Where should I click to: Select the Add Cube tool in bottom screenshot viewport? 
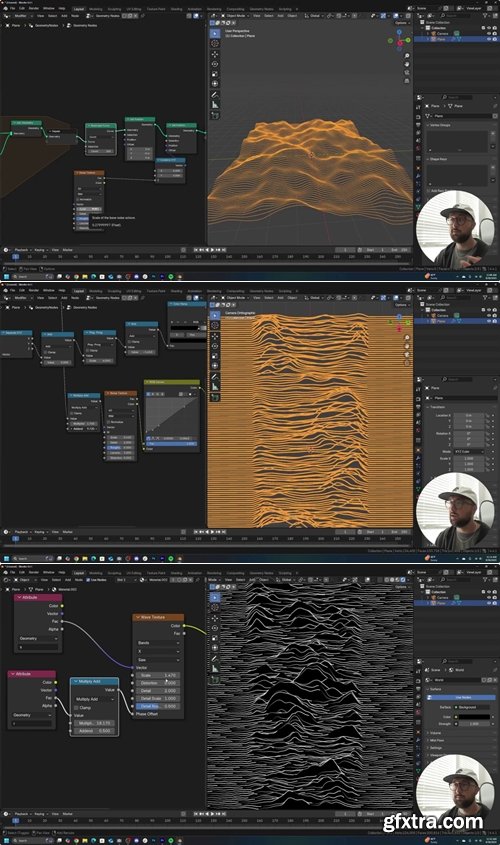click(215, 680)
